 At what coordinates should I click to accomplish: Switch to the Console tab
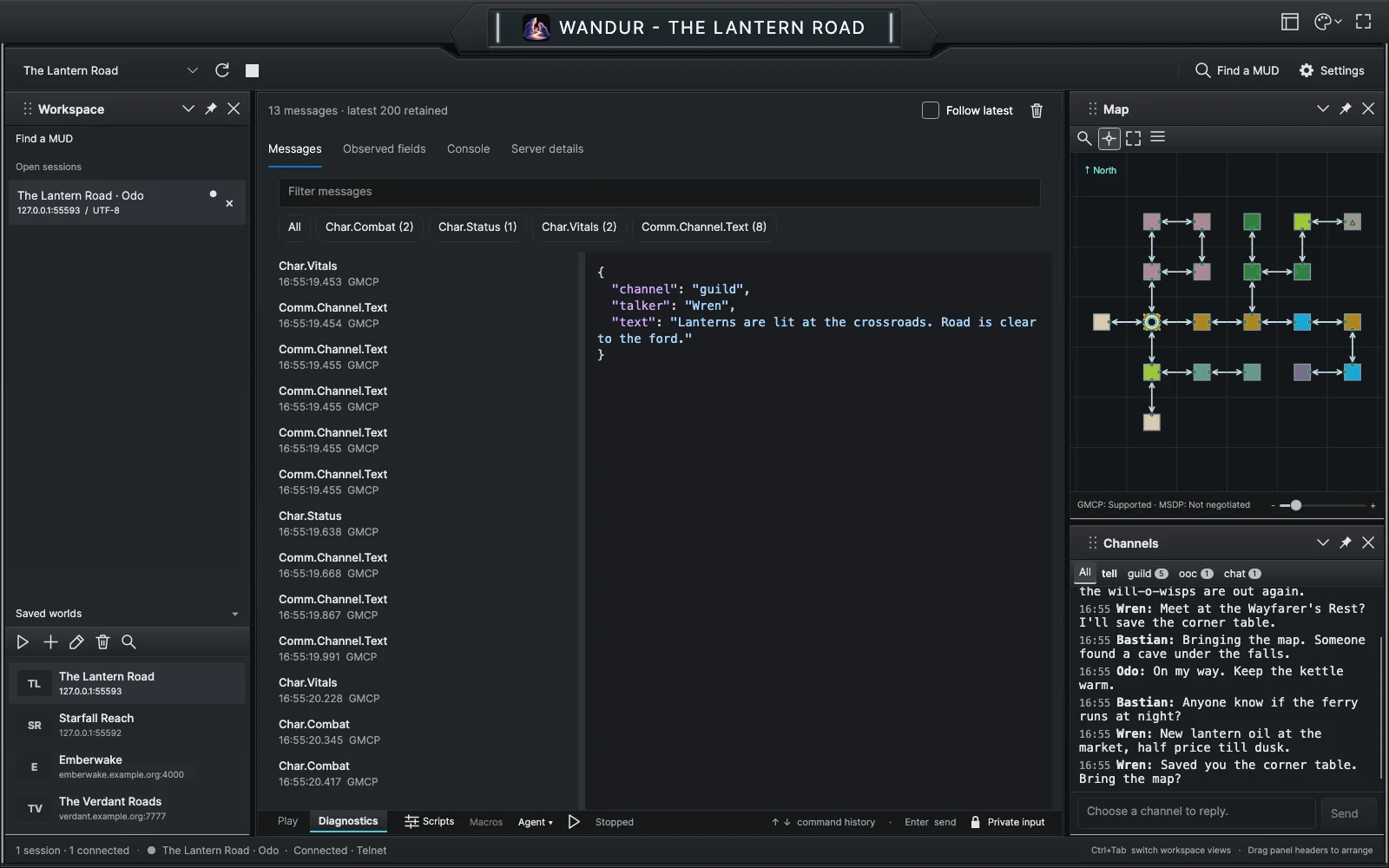[x=469, y=148]
